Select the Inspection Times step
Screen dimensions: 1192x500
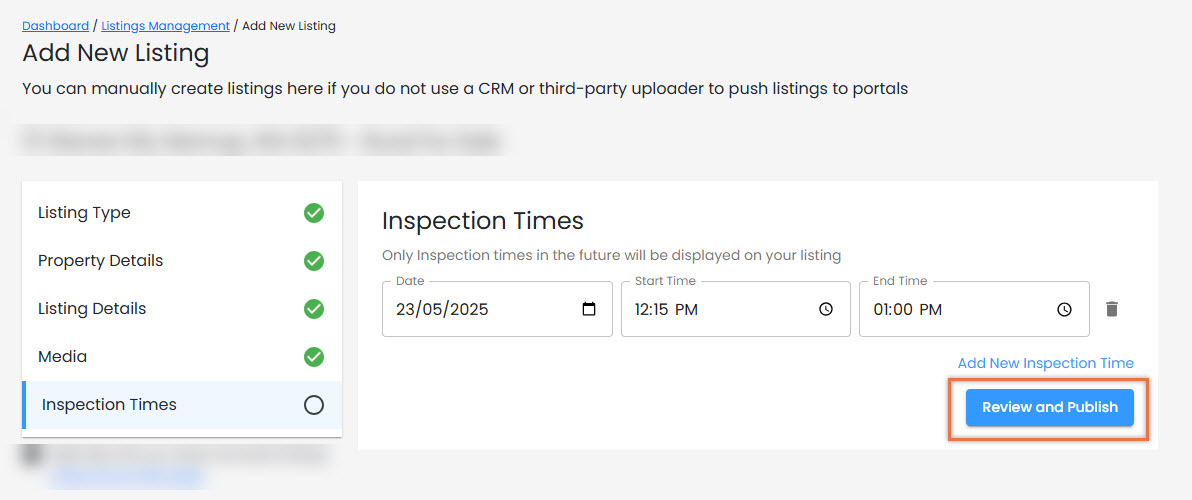[x=182, y=405]
